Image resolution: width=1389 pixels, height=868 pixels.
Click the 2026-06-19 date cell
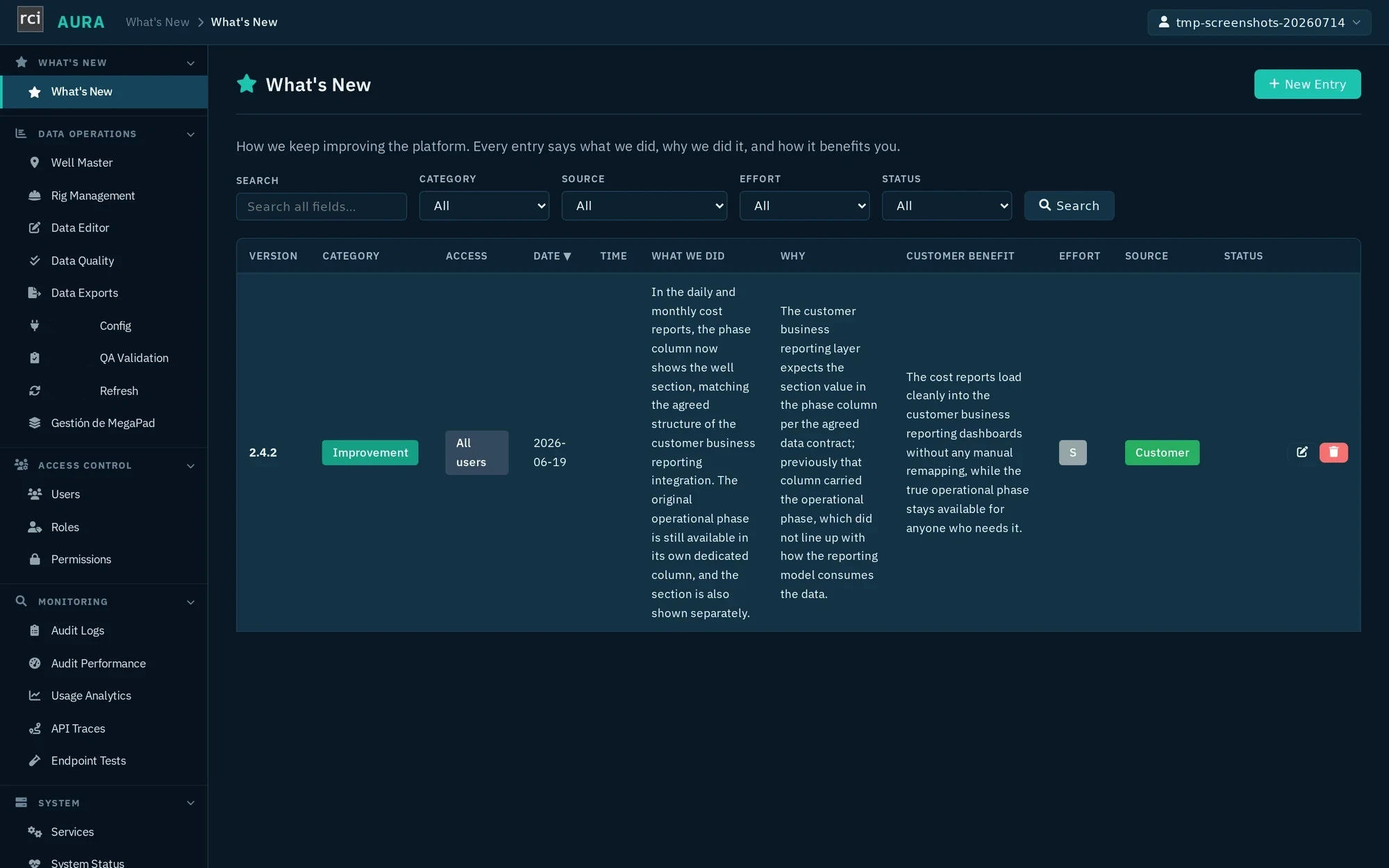(550, 452)
